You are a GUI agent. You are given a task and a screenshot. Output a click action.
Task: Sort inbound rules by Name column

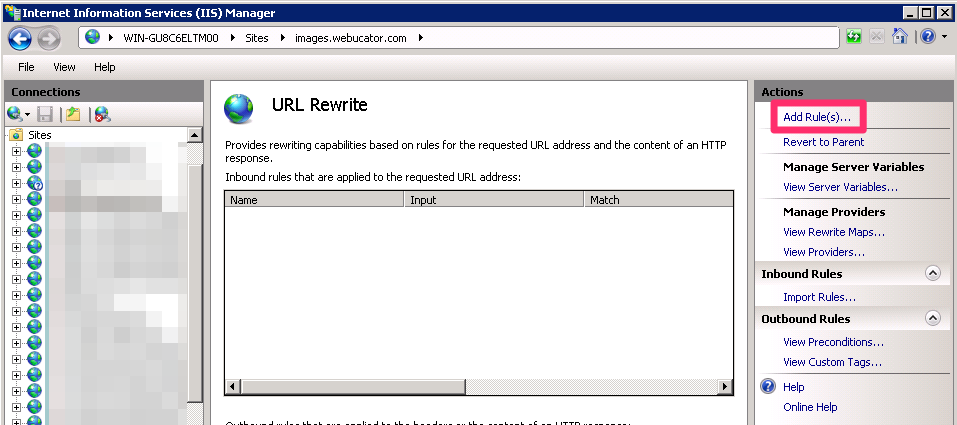coord(314,200)
